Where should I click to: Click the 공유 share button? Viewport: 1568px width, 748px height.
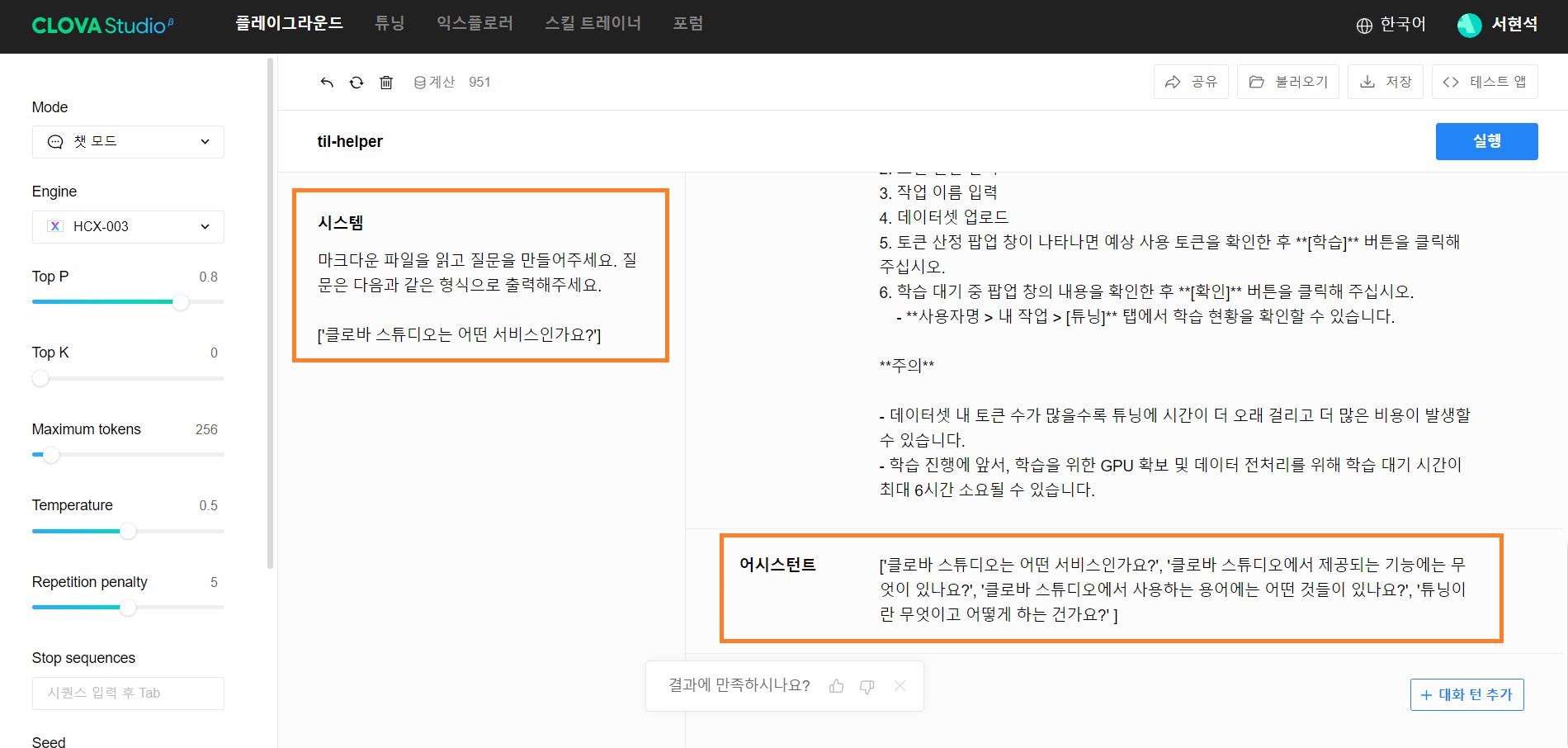pos(1191,82)
